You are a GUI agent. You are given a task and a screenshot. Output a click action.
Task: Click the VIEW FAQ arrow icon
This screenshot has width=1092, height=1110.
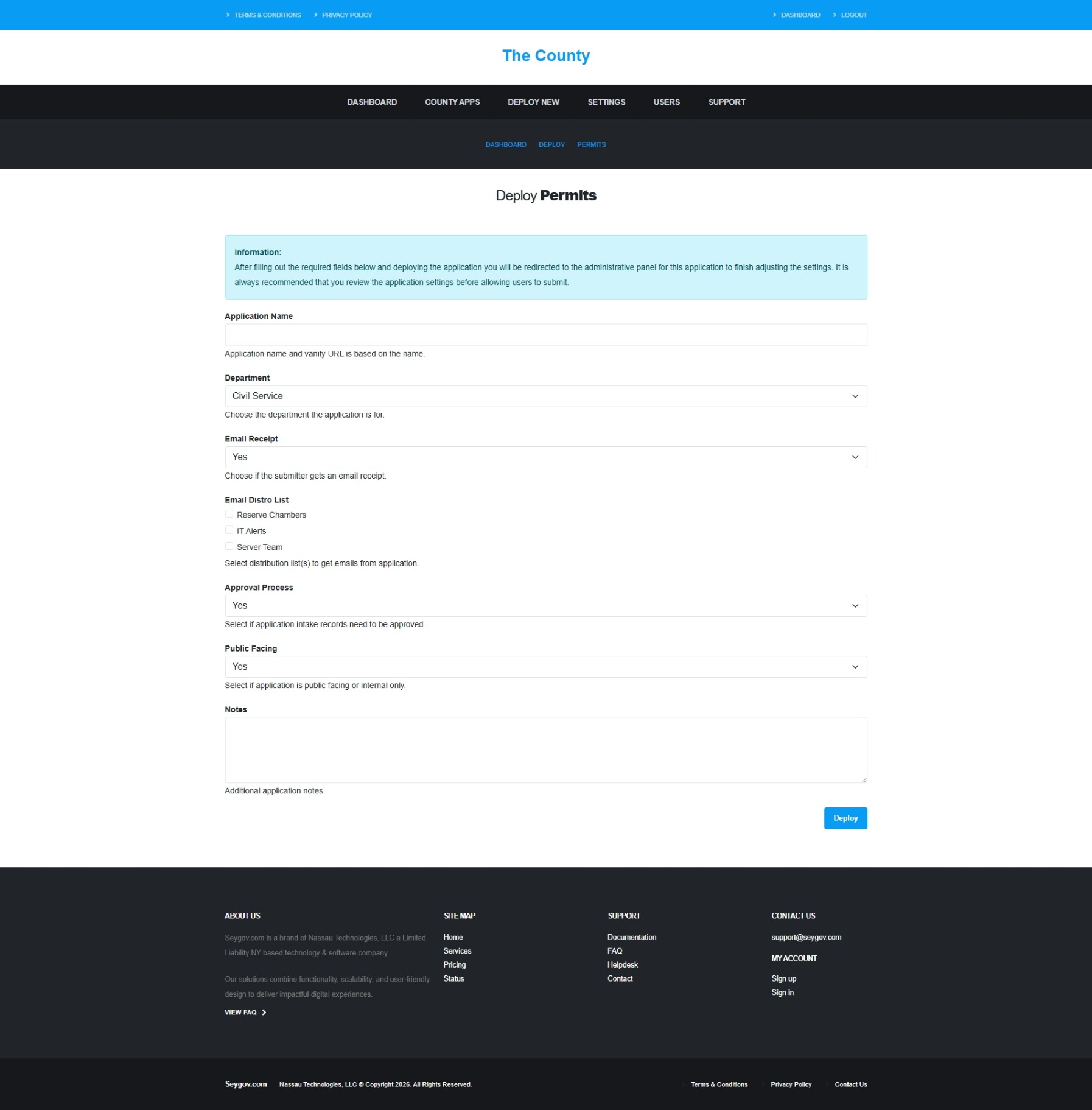point(264,1012)
